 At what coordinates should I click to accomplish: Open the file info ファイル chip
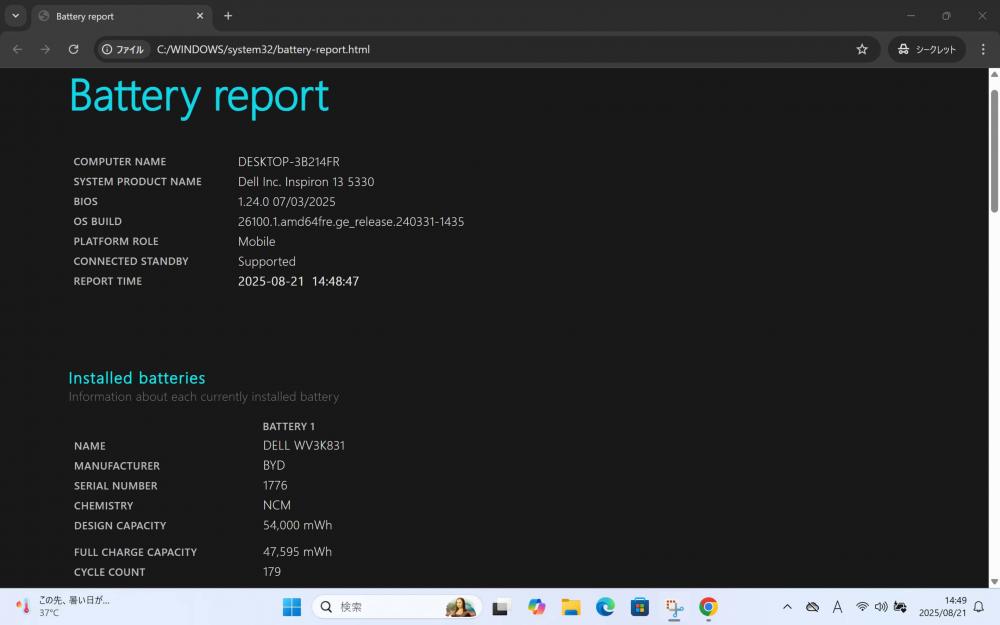coord(123,49)
